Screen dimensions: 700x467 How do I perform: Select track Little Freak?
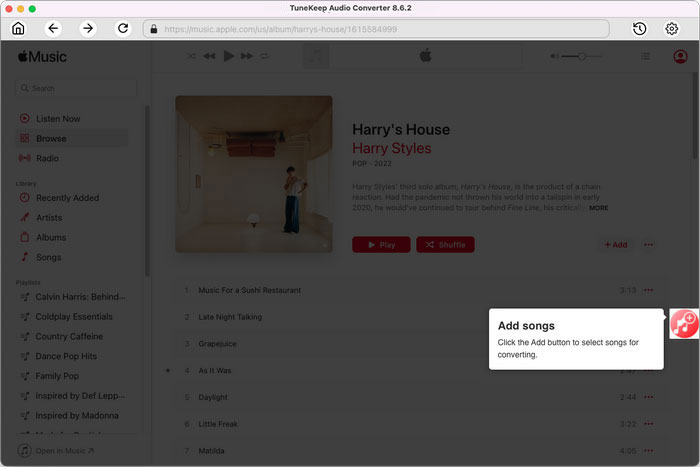[x=218, y=424]
